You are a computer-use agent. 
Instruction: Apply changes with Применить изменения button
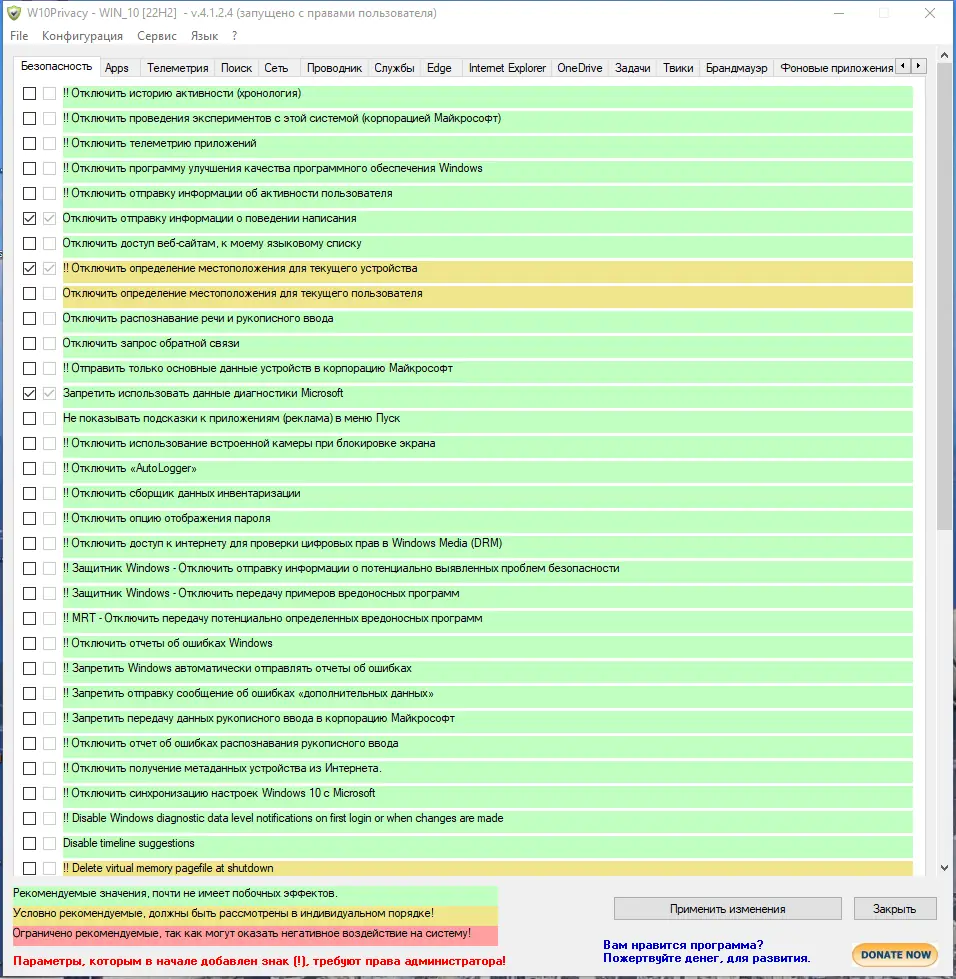coord(727,908)
